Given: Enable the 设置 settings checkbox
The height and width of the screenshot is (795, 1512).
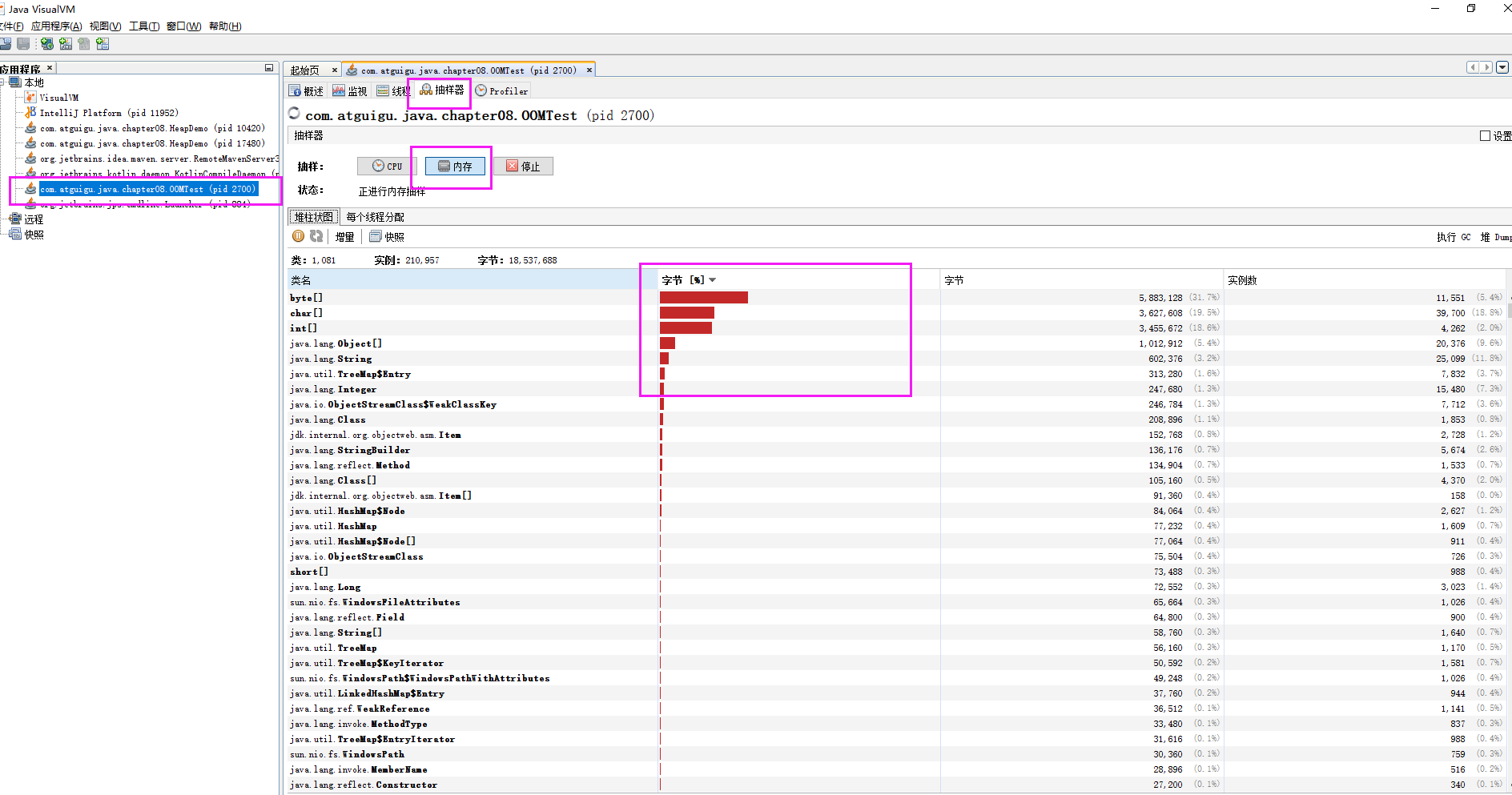Looking at the screenshot, I should pos(1485,136).
